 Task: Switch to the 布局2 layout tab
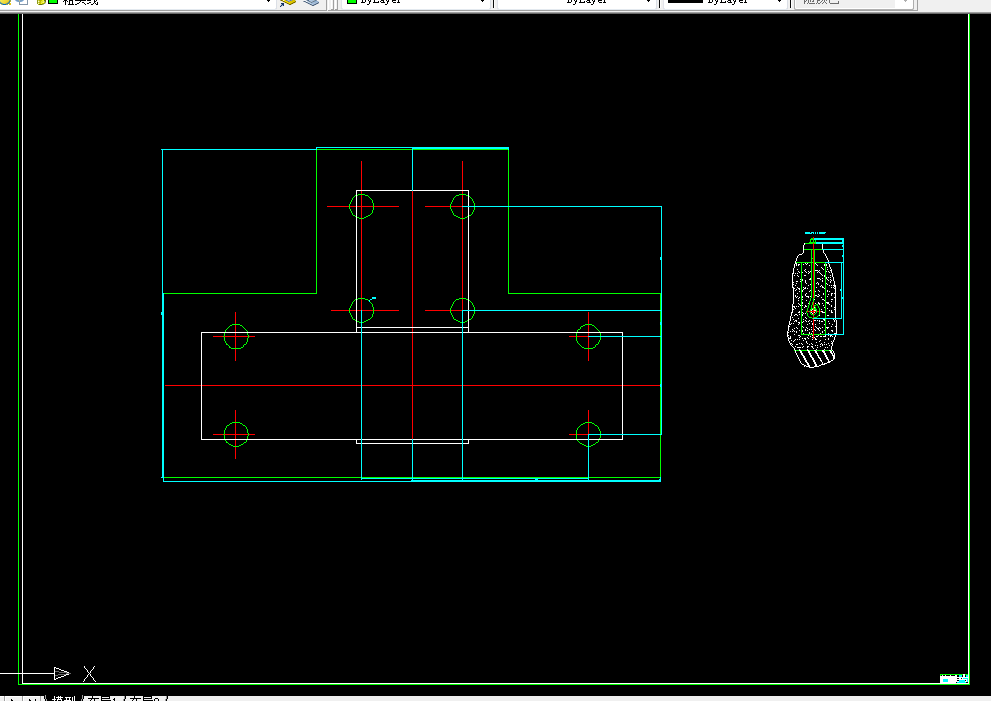point(145,698)
